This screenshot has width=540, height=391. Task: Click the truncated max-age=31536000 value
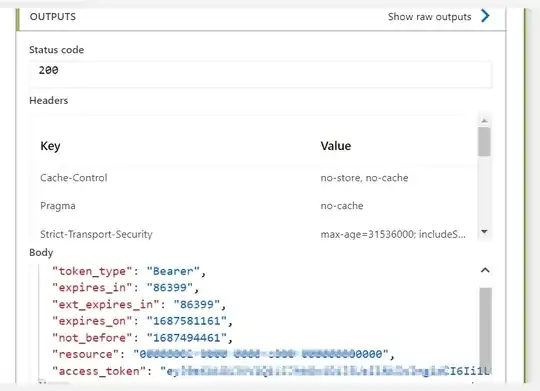[x=393, y=234]
